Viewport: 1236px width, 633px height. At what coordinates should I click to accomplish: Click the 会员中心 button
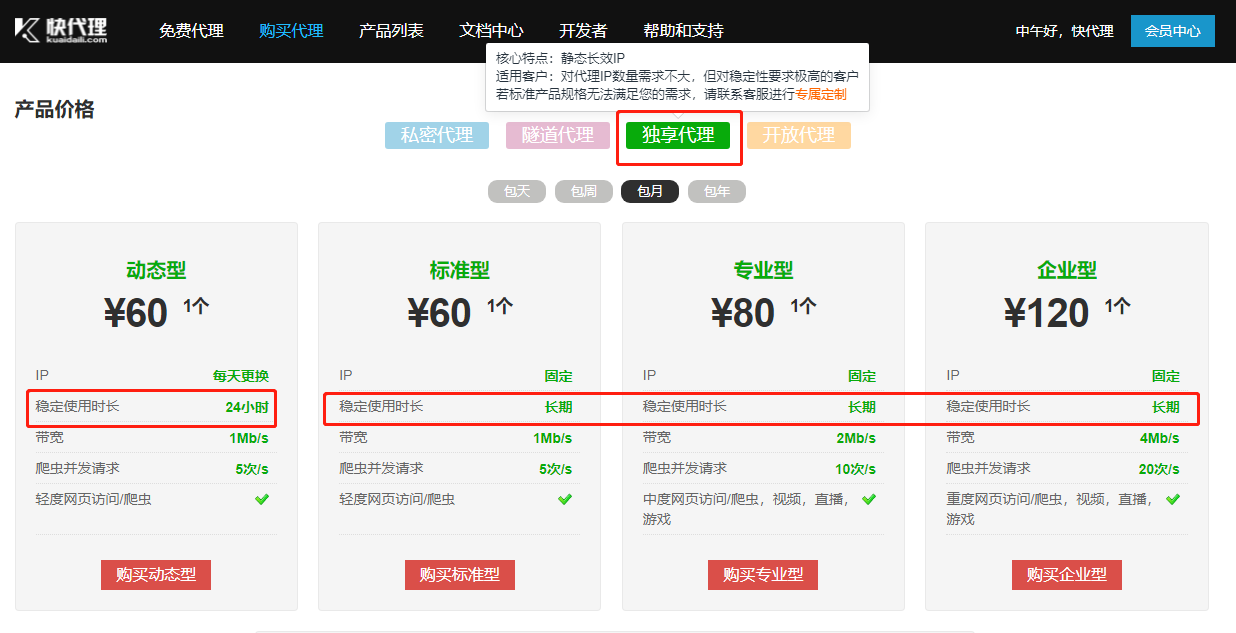[x=1172, y=31]
